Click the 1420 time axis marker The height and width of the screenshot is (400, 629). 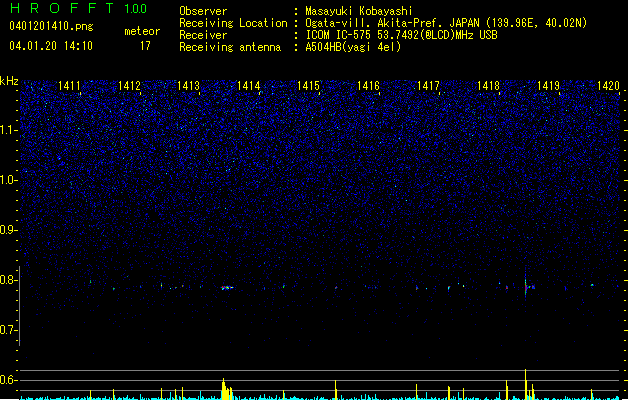pyautogui.click(x=609, y=86)
